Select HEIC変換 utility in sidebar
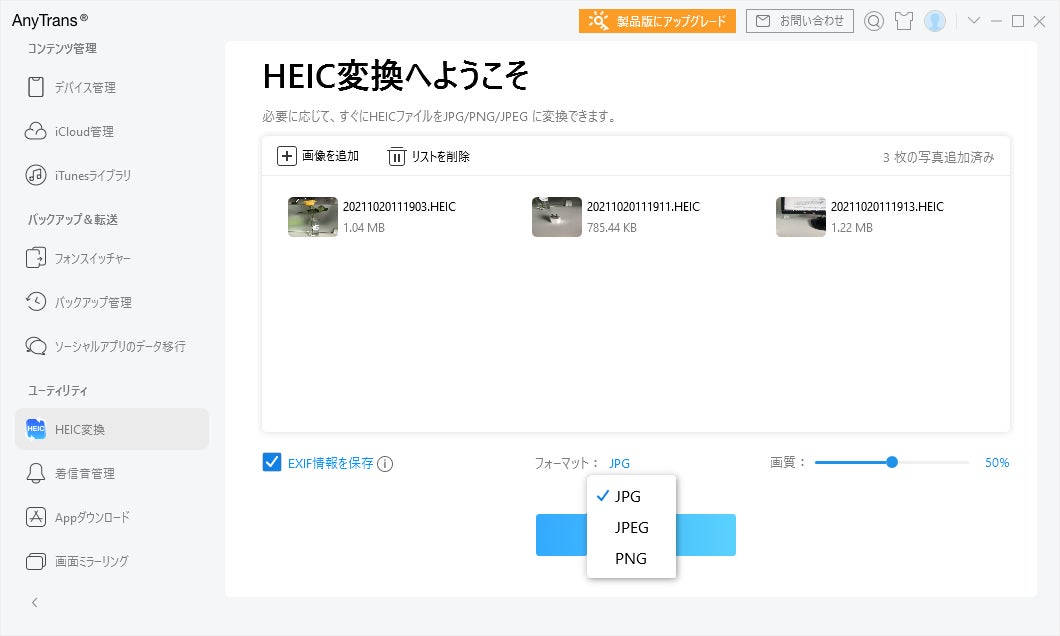1060x636 pixels. click(112, 429)
